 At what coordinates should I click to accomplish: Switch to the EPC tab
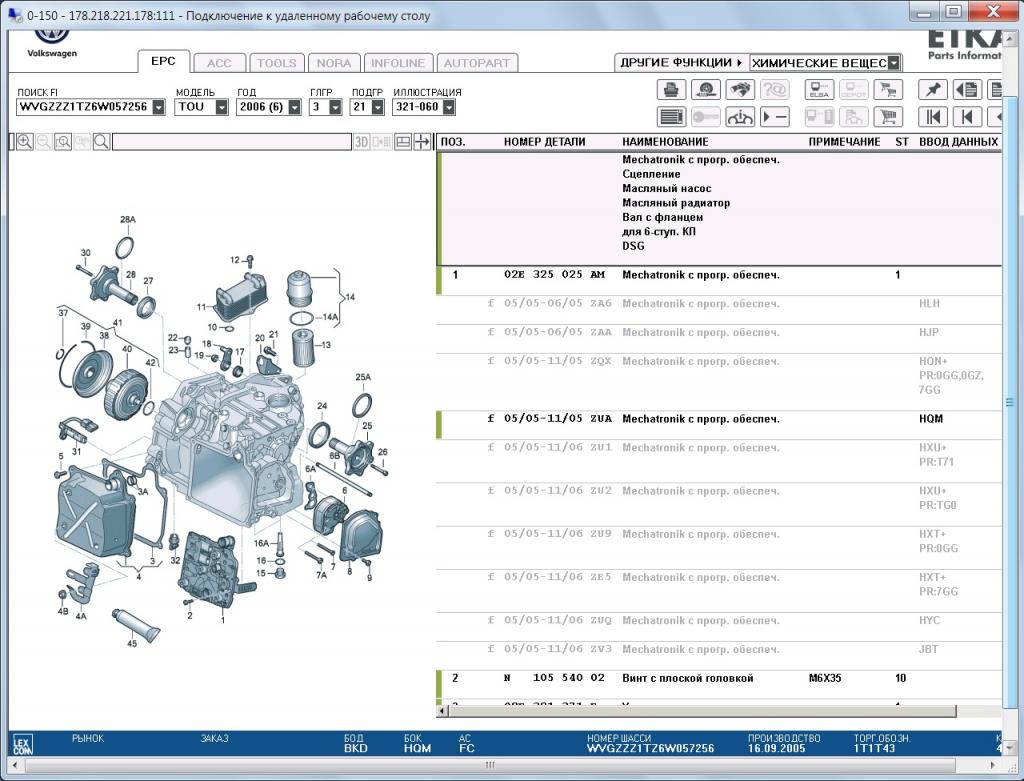pyautogui.click(x=163, y=61)
